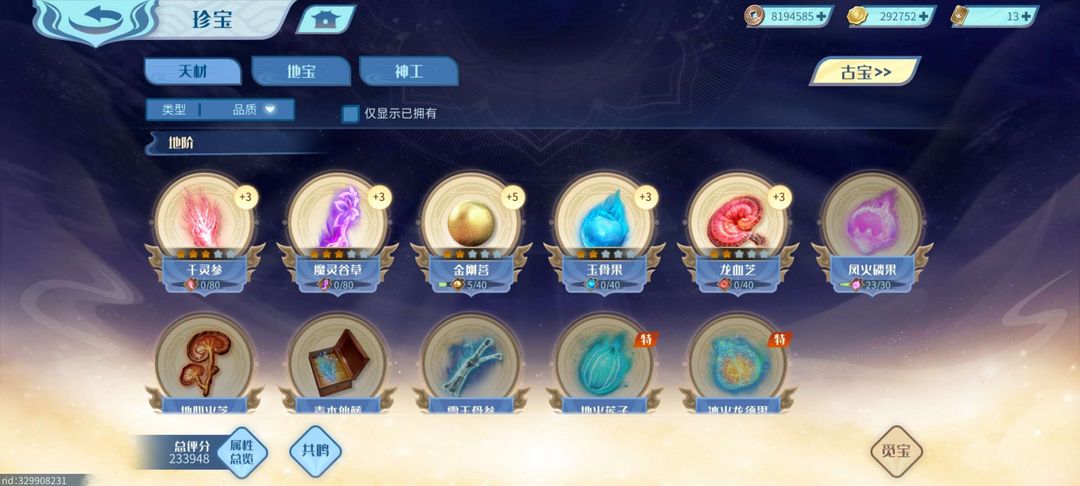
Task: Select the 魔灵谷草 purple herb item
Action: 338,219
